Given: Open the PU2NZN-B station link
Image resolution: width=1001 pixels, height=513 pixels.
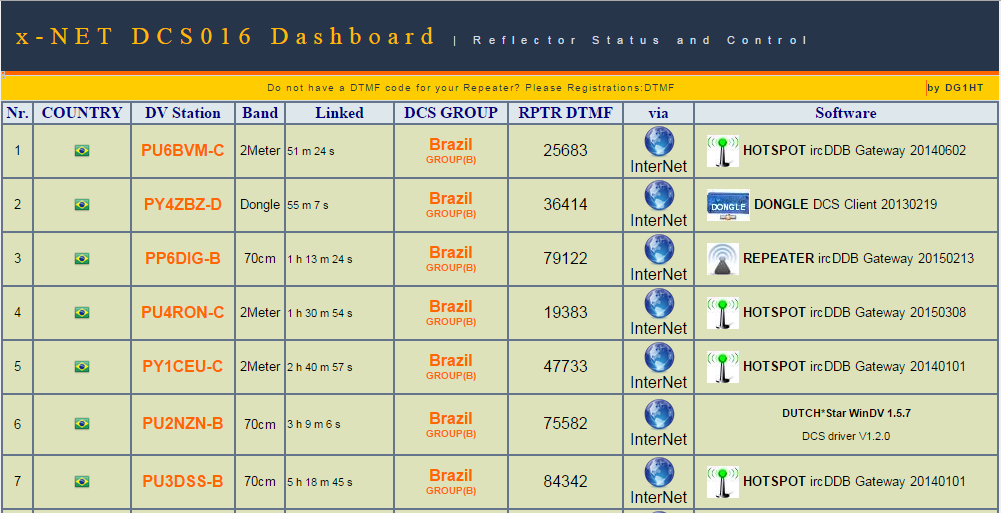Looking at the screenshot, I should (x=183, y=424).
